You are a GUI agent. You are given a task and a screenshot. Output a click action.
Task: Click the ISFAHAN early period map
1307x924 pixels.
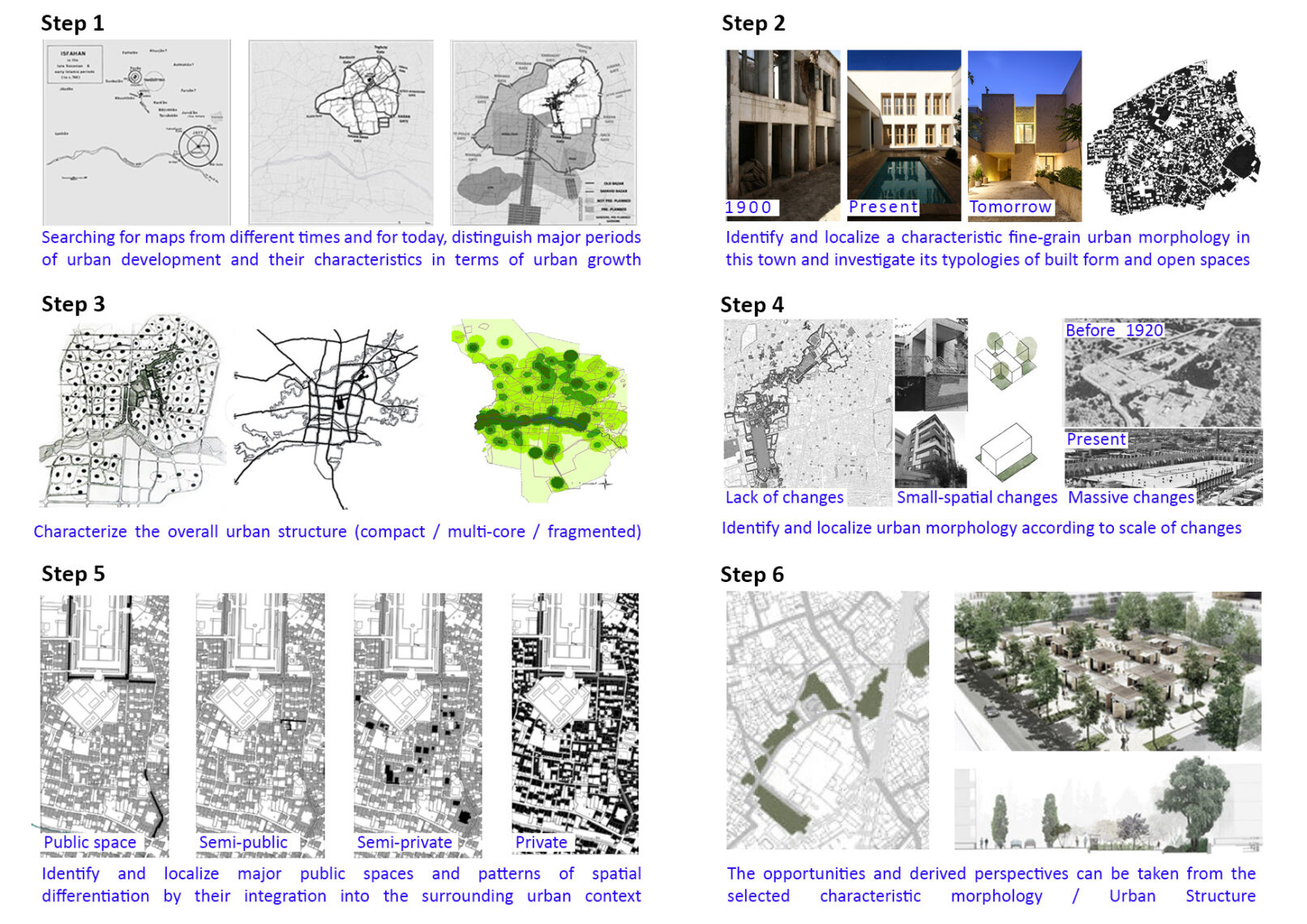136,132
